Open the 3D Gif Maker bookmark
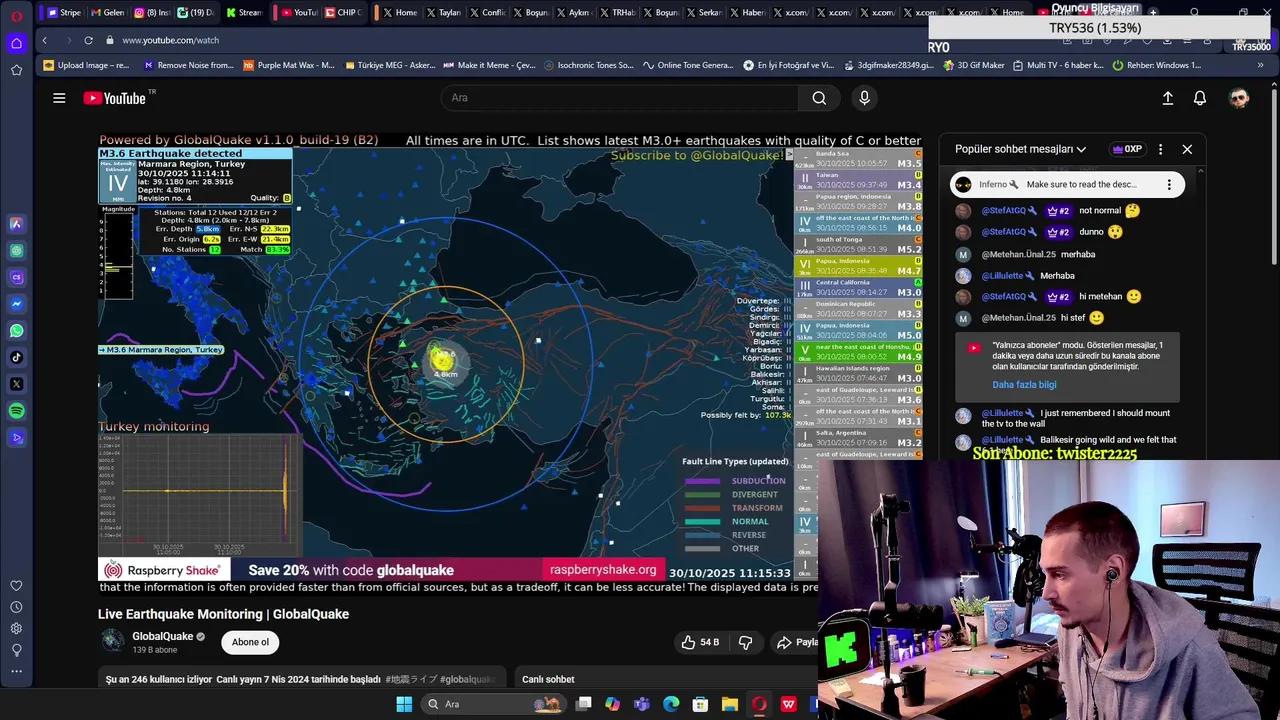Viewport: 1280px width, 720px height. (x=974, y=65)
